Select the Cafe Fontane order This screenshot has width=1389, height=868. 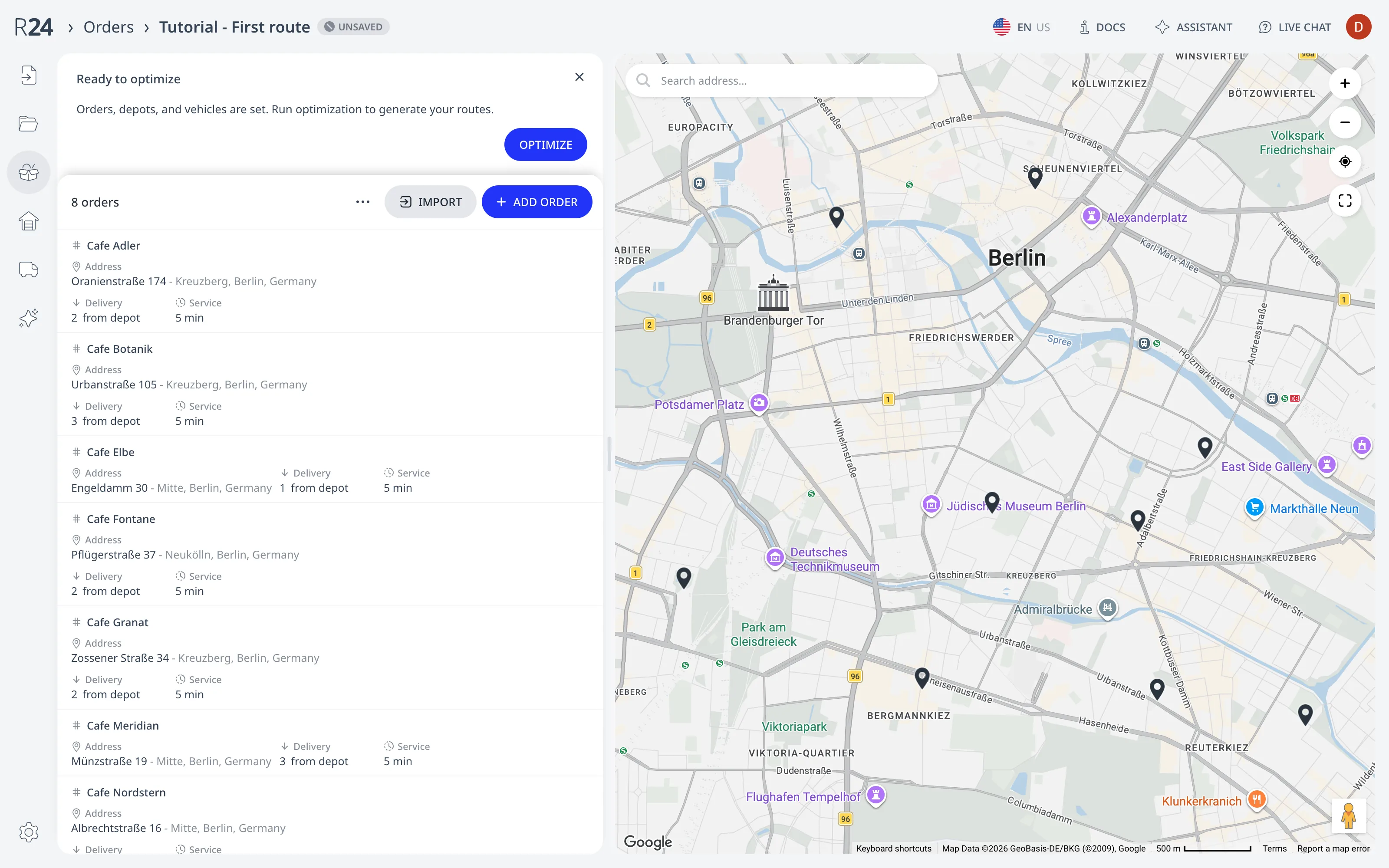(x=330, y=555)
